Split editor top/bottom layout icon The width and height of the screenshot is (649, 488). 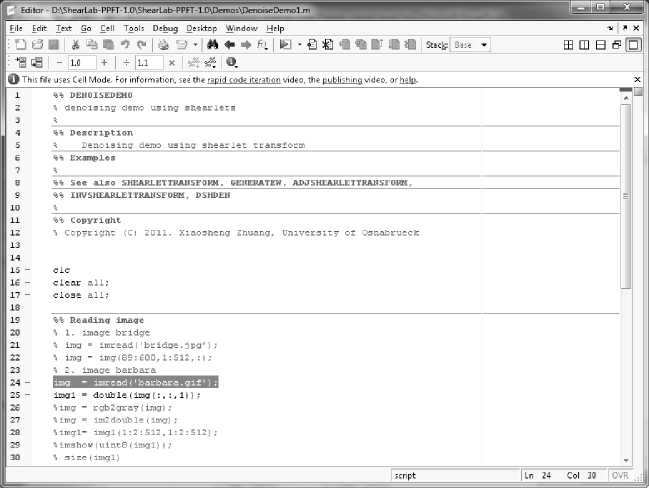pyautogui.click(x=601, y=45)
